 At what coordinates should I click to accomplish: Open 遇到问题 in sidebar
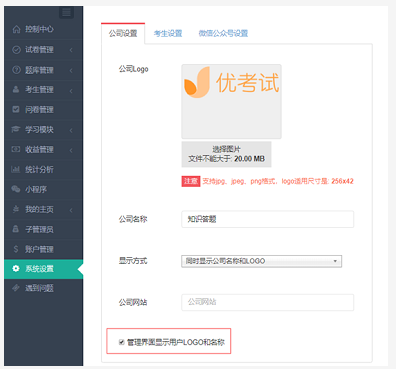pyautogui.click(x=44, y=288)
